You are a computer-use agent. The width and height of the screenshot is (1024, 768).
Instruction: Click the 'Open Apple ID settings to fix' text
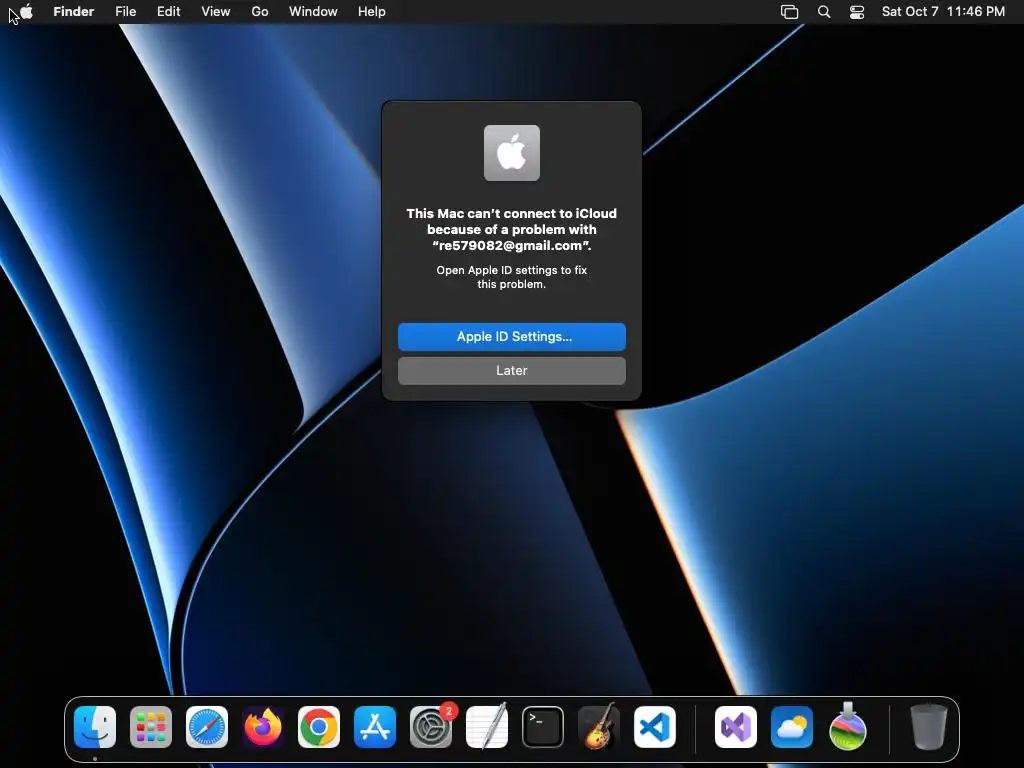tap(511, 277)
